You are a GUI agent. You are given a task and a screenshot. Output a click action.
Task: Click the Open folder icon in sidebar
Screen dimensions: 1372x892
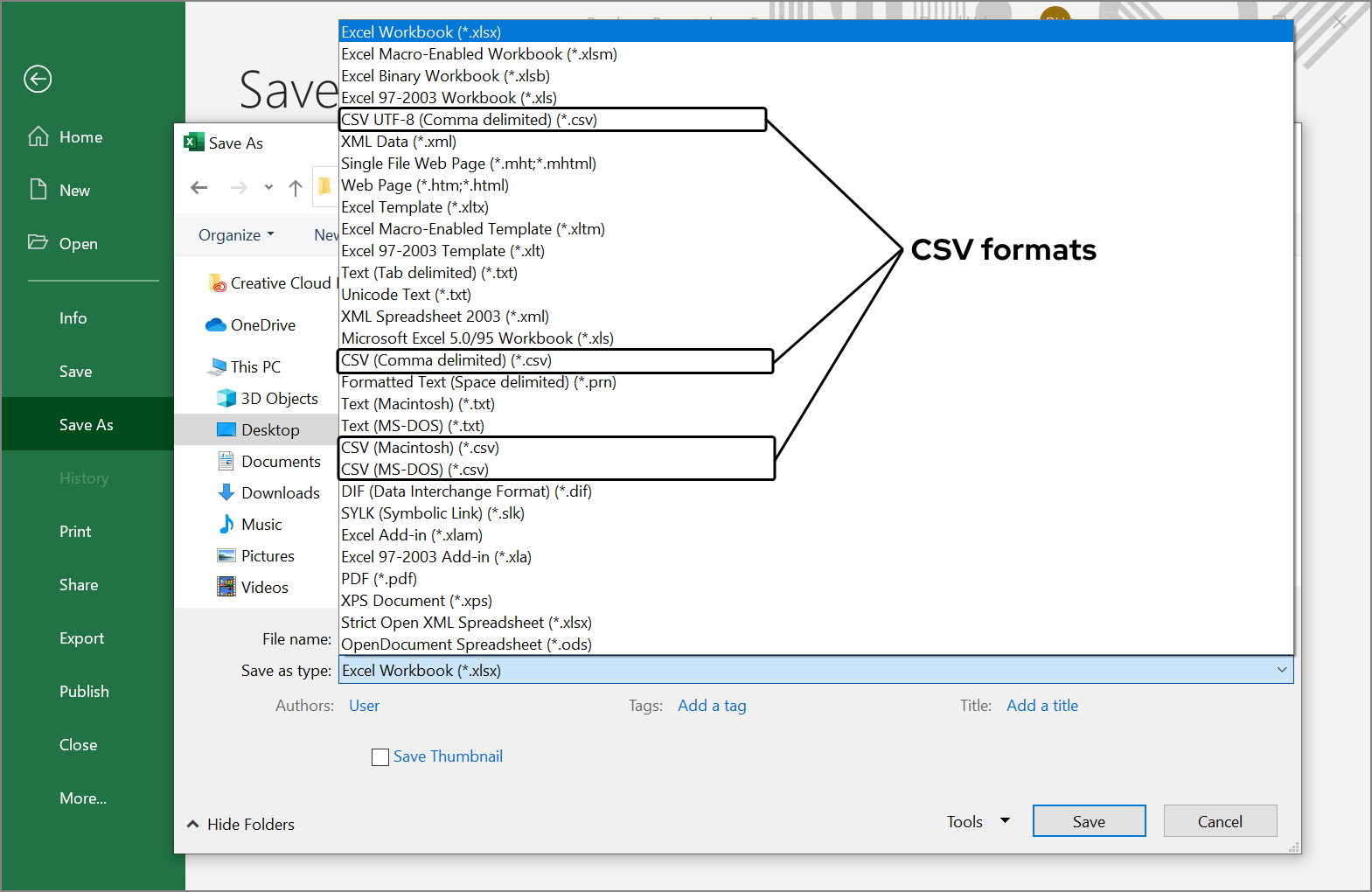pyautogui.click(x=38, y=242)
